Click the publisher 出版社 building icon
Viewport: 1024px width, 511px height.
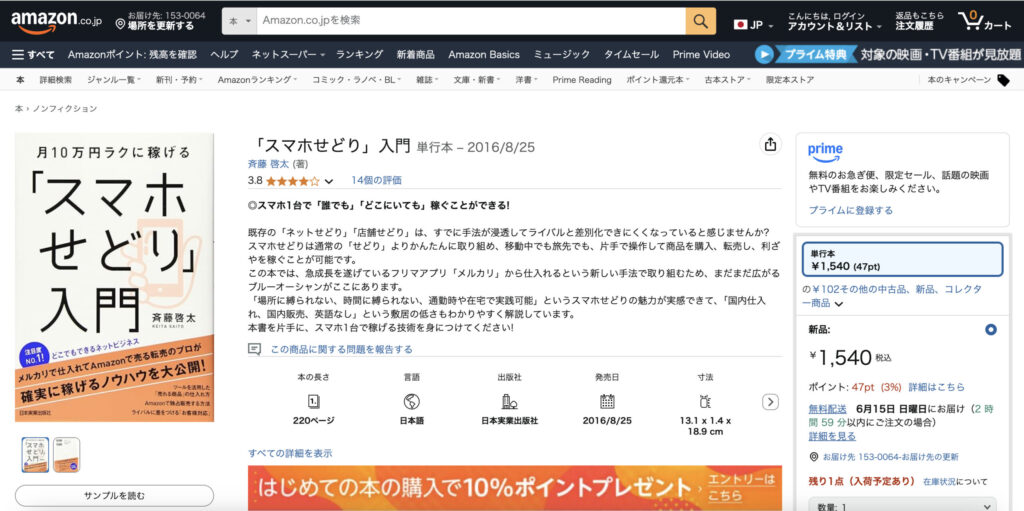509,401
